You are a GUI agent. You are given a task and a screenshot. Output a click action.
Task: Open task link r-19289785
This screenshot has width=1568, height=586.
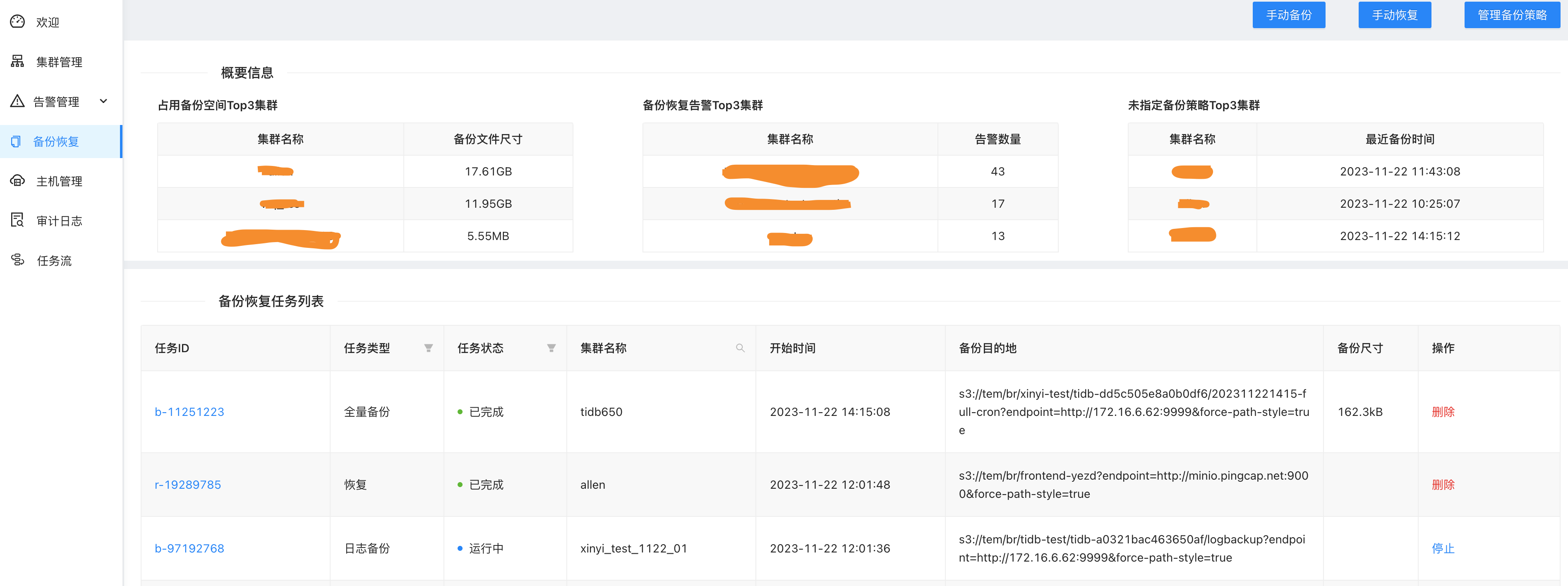[187, 485]
